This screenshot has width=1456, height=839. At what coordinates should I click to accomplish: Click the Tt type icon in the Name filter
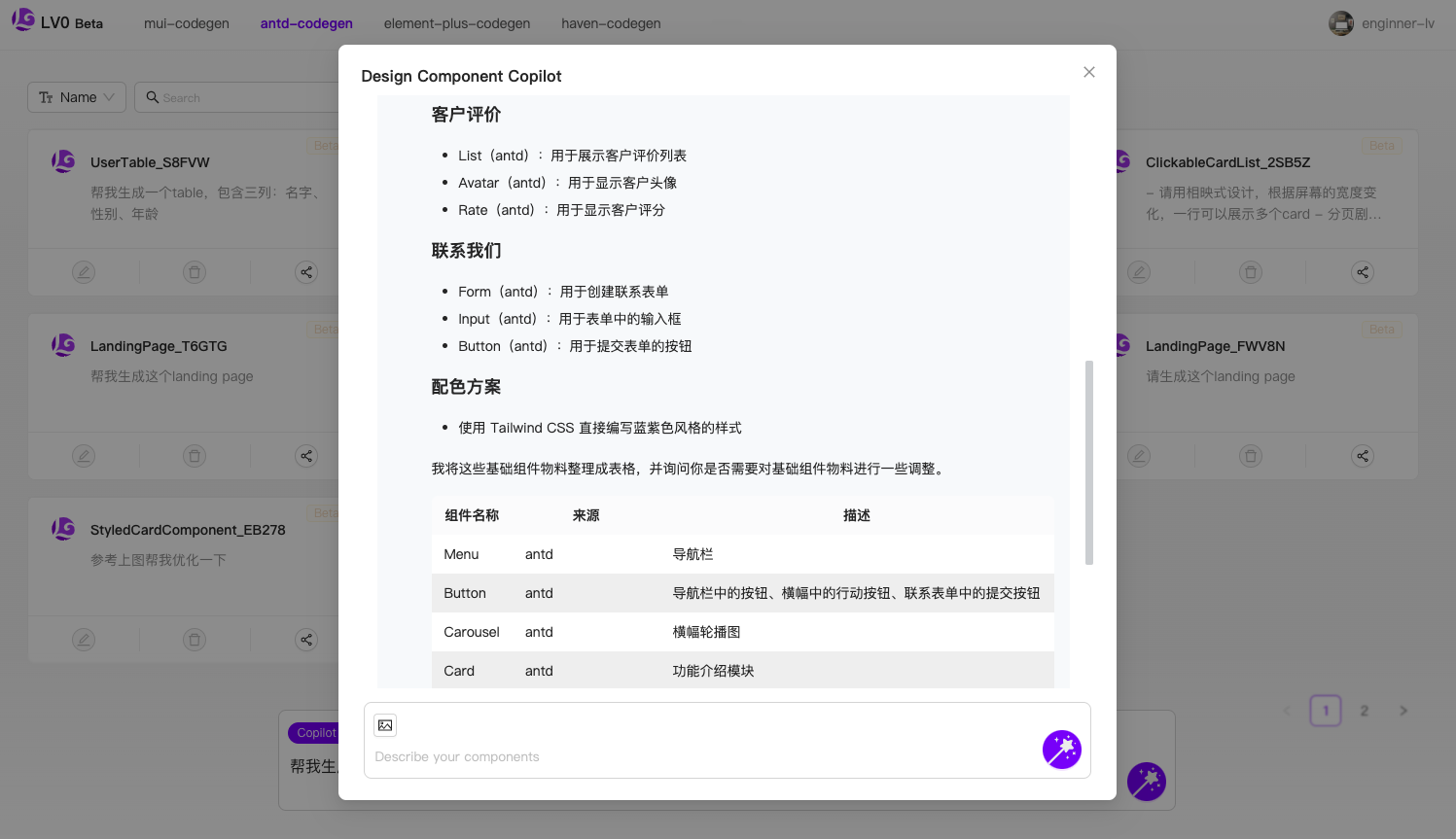coord(46,96)
